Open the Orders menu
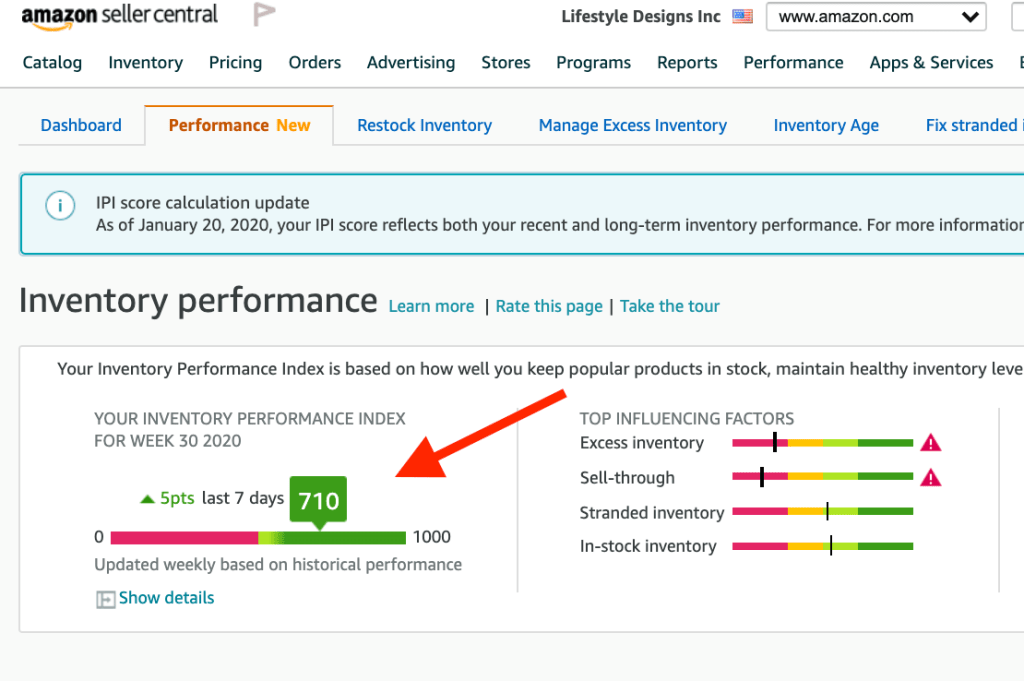The width and height of the screenshot is (1024, 681). pos(315,63)
